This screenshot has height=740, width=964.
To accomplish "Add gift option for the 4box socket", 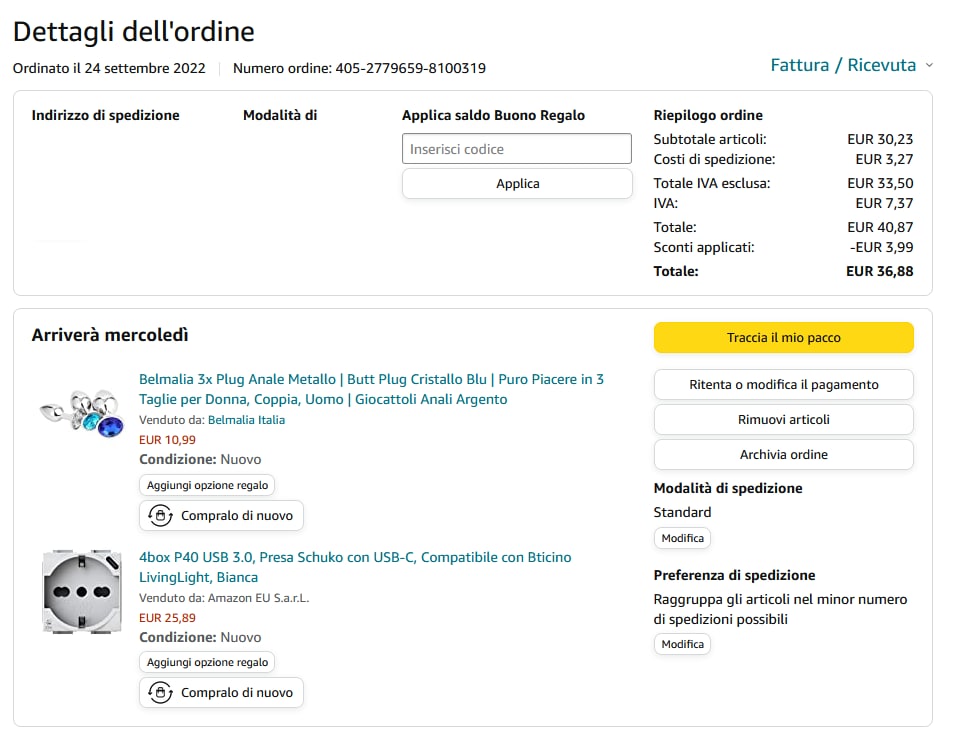I will point(207,662).
